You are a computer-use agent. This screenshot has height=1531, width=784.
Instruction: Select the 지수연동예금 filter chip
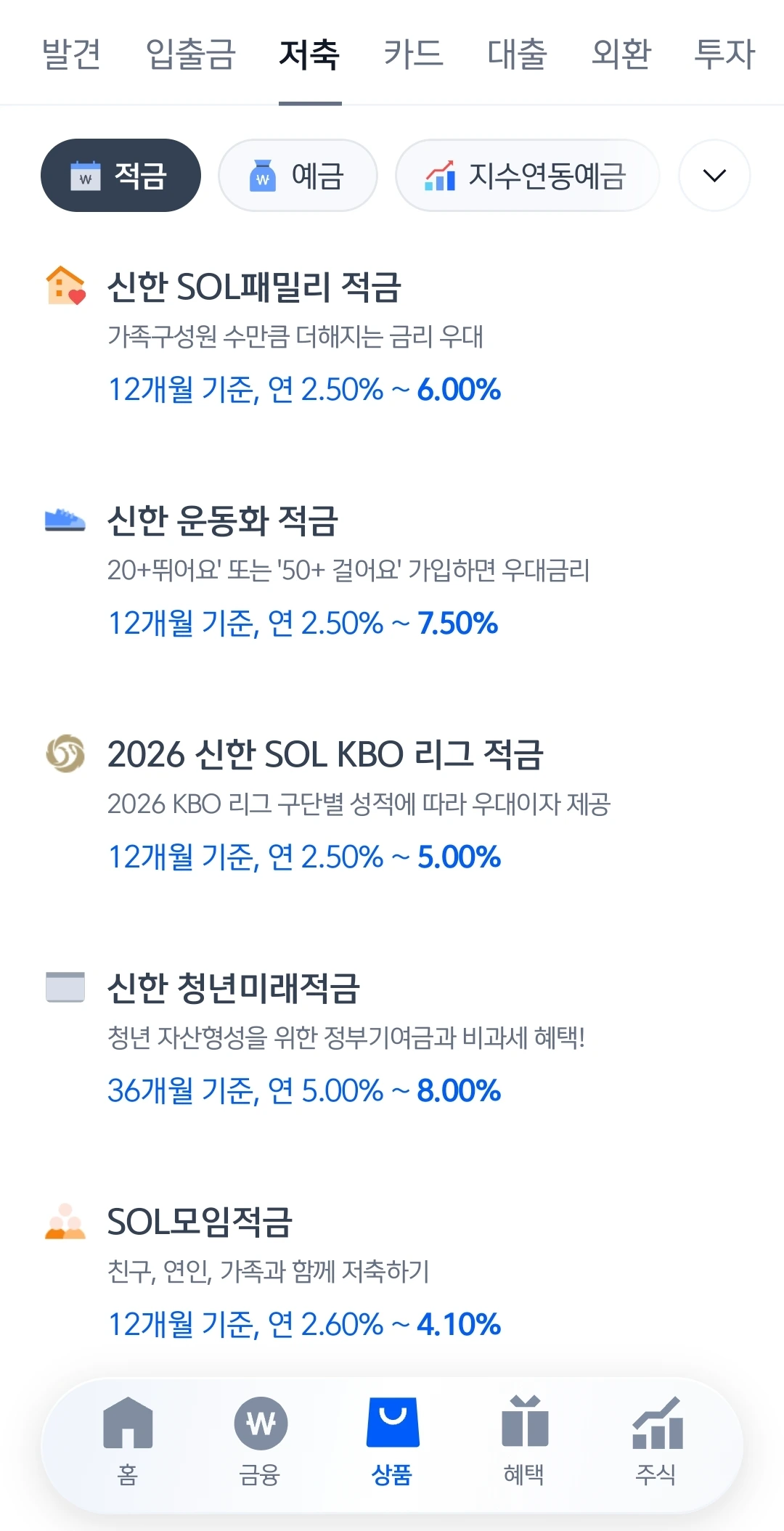(x=527, y=176)
